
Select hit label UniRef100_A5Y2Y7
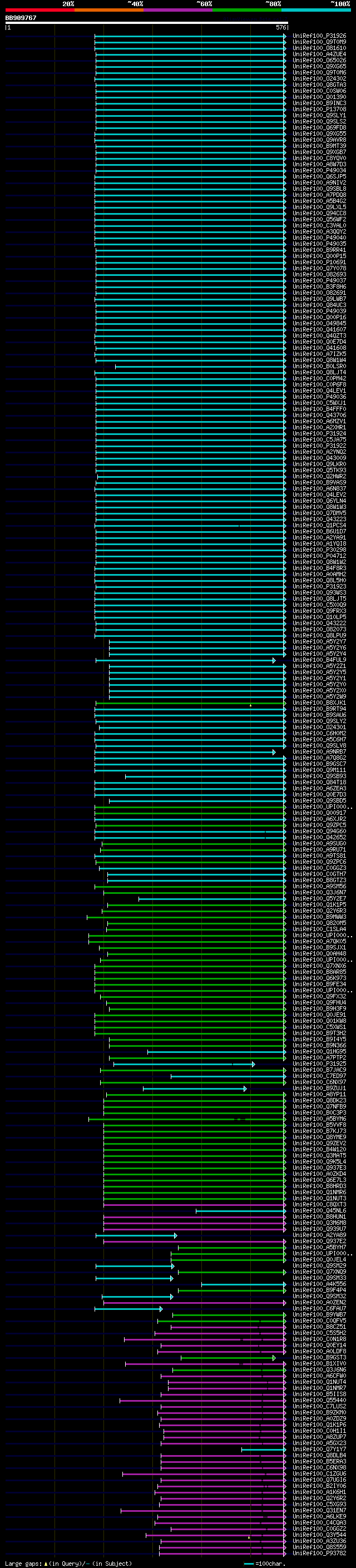[319, 641]
